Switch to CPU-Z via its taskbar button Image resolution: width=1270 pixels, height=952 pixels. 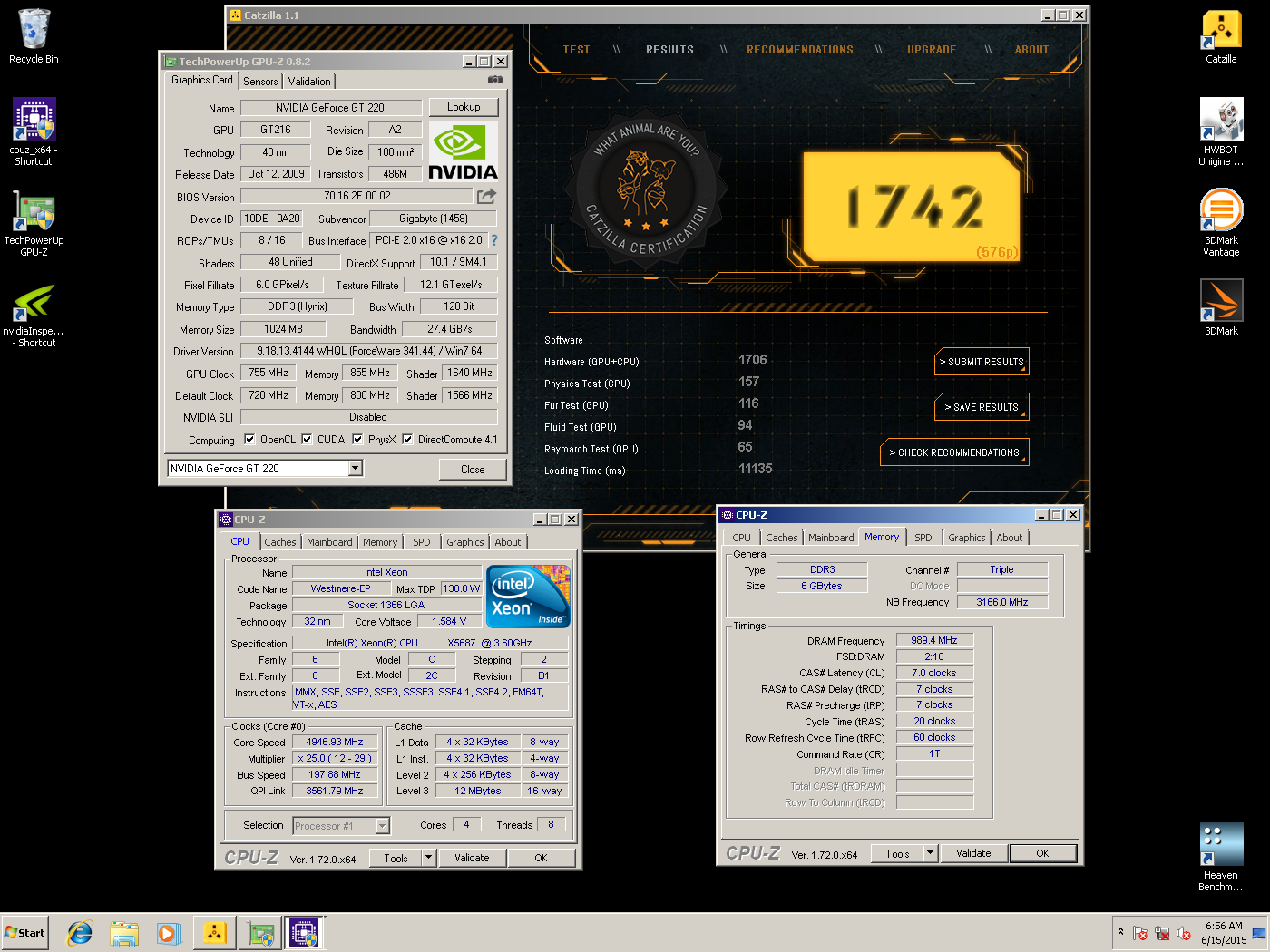tap(305, 932)
